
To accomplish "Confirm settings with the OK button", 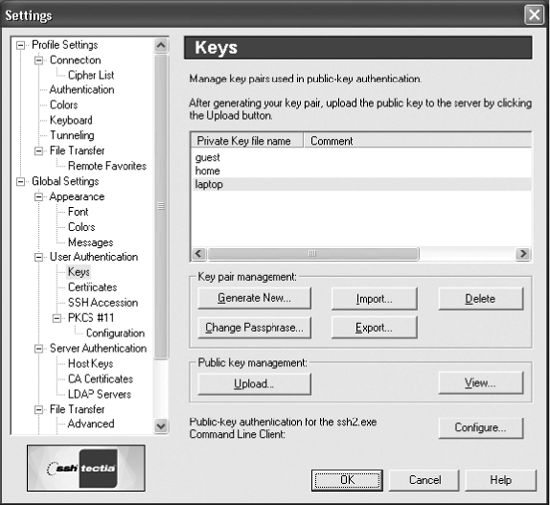I will (x=347, y=480).
